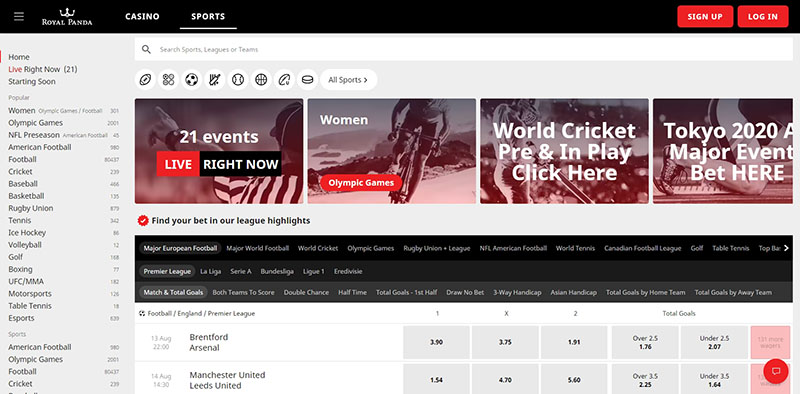Select the Canadian Football League tab
The height and width of the screenshot is (394, 800).
tap(643, 248)
